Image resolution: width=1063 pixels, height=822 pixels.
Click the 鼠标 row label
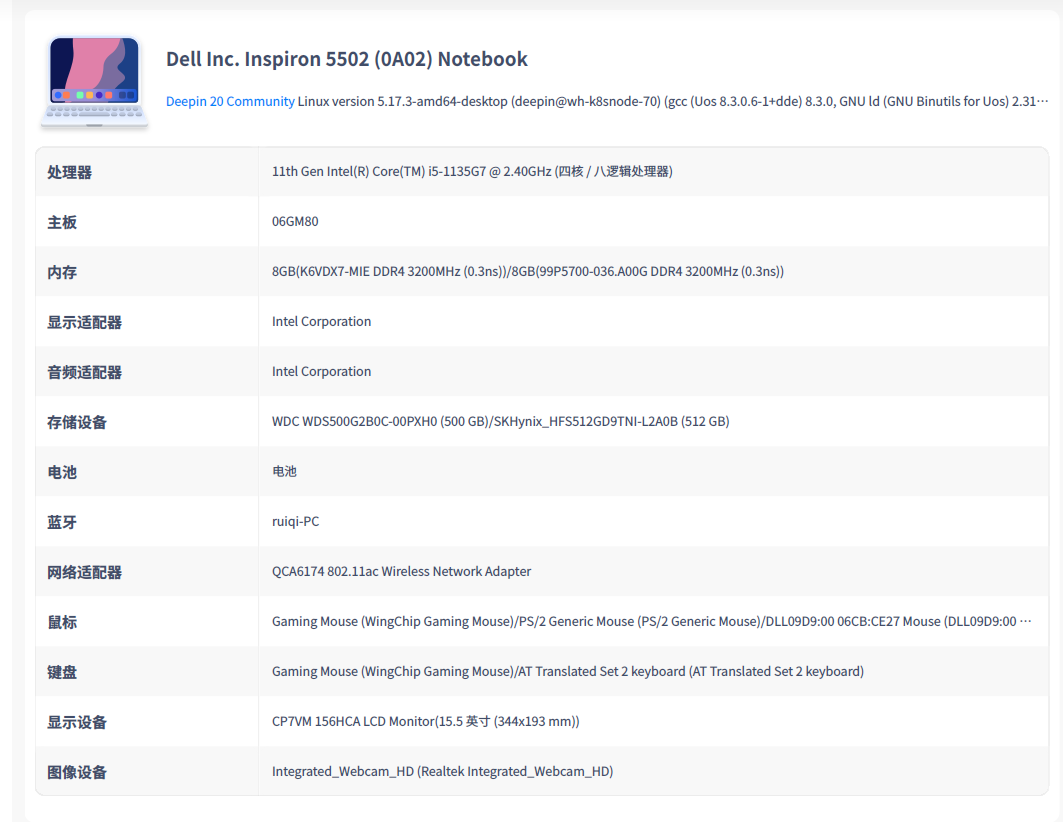62,623
